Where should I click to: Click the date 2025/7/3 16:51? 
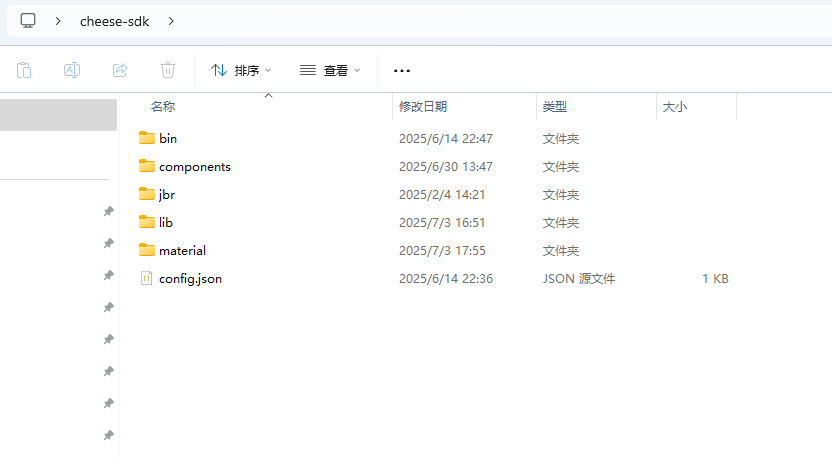coord(442,222)
